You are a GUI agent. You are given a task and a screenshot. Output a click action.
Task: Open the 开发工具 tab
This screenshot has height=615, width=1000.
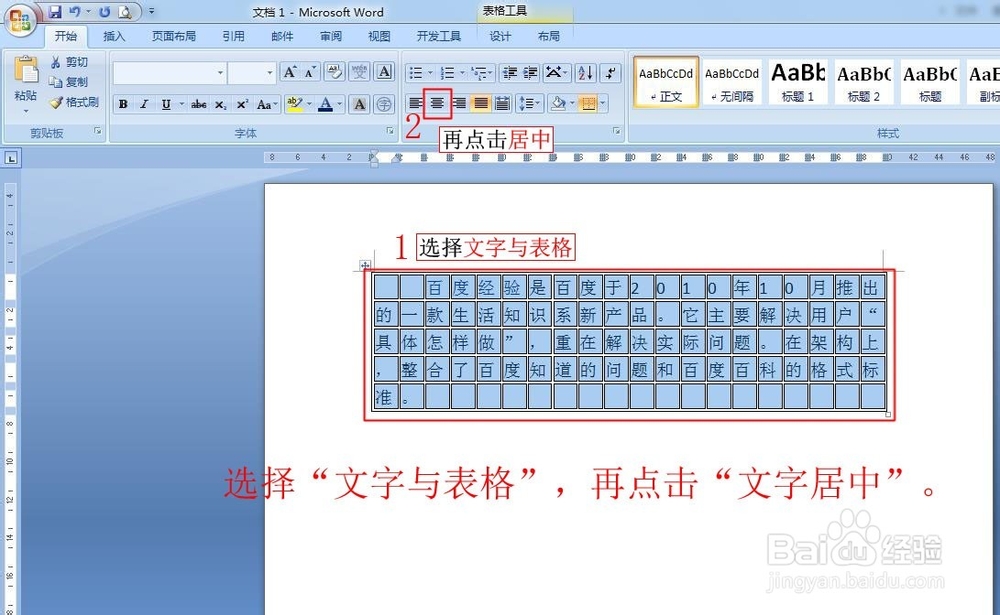tap(439, 36)
